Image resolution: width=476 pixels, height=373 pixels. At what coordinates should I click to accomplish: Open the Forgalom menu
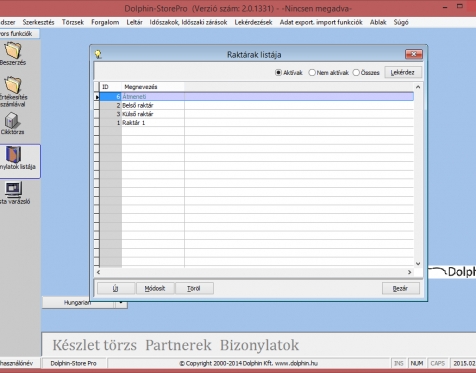[105, 22]
